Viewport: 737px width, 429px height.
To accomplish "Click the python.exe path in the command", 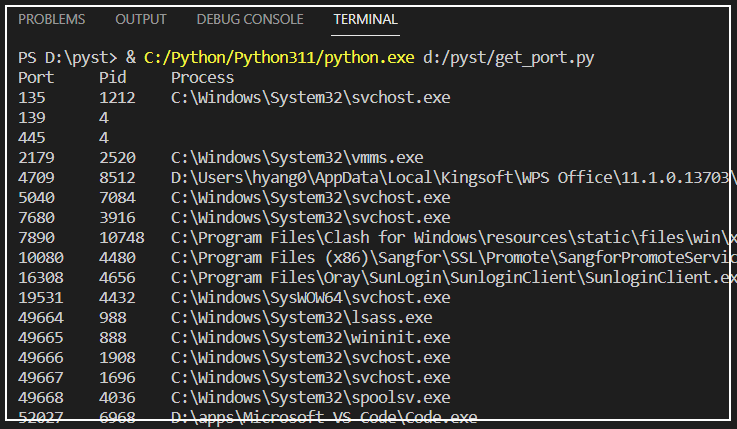I will pyautogui.click(x=278, y=59).
